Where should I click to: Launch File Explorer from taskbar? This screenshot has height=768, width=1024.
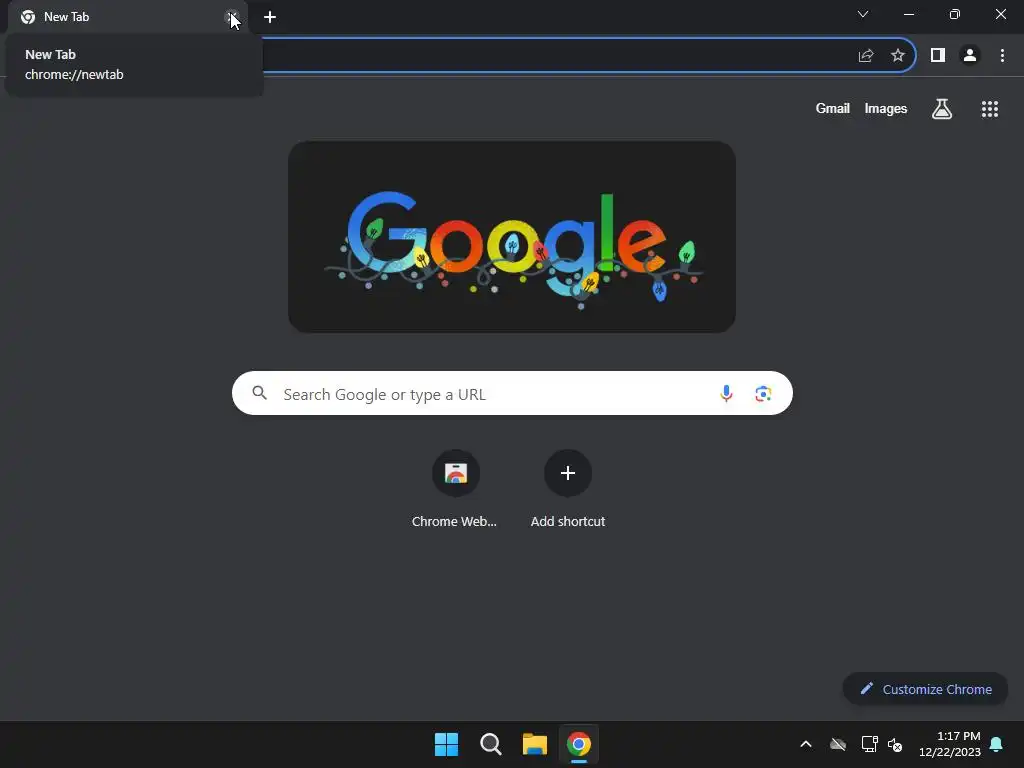(x=535, y=744)
